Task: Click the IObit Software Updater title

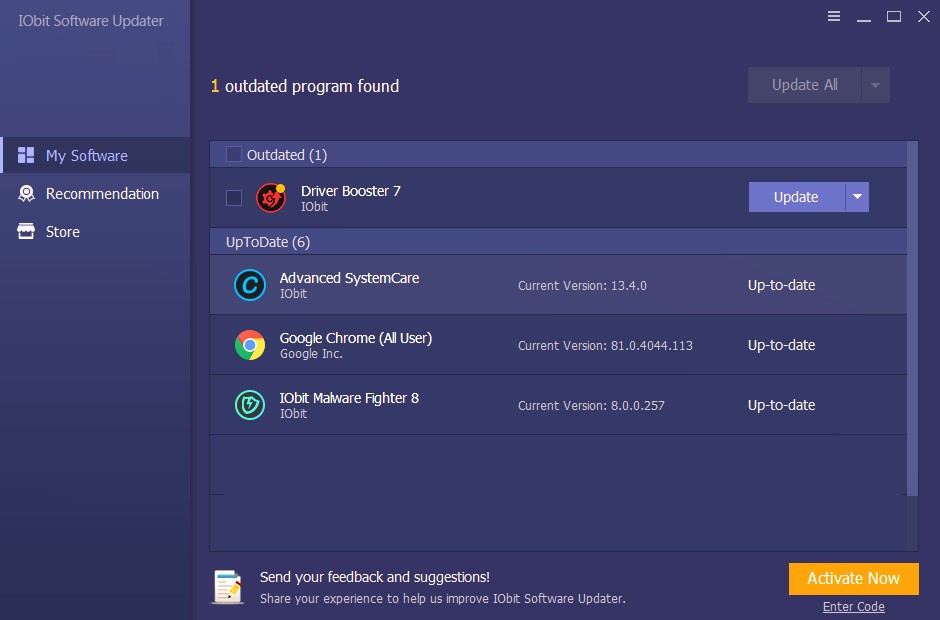Action: (91, 21)
